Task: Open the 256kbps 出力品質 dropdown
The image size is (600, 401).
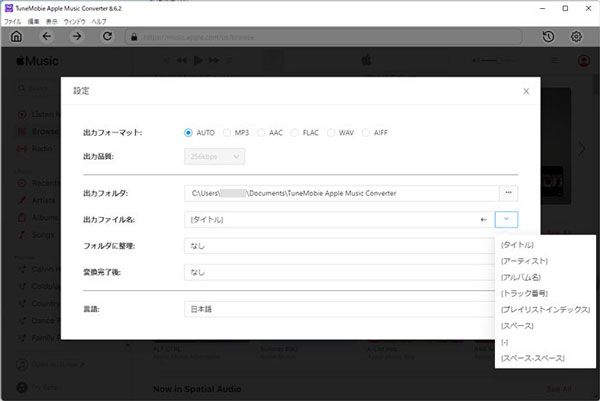Action: [215, 156]
